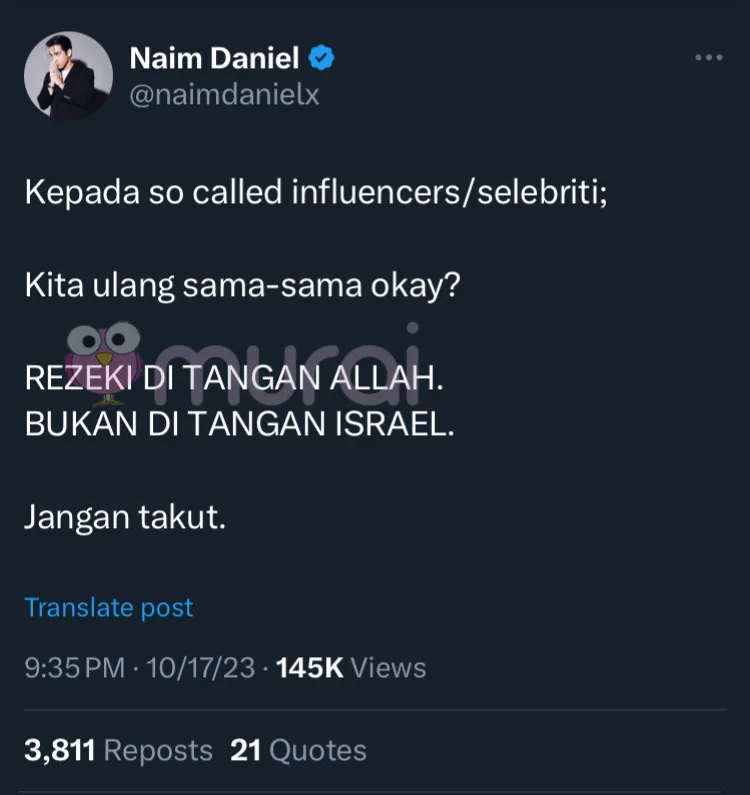This screenshot has width=750, height=795.
Task: Open the 145K Views count
Action: (351, 667)
